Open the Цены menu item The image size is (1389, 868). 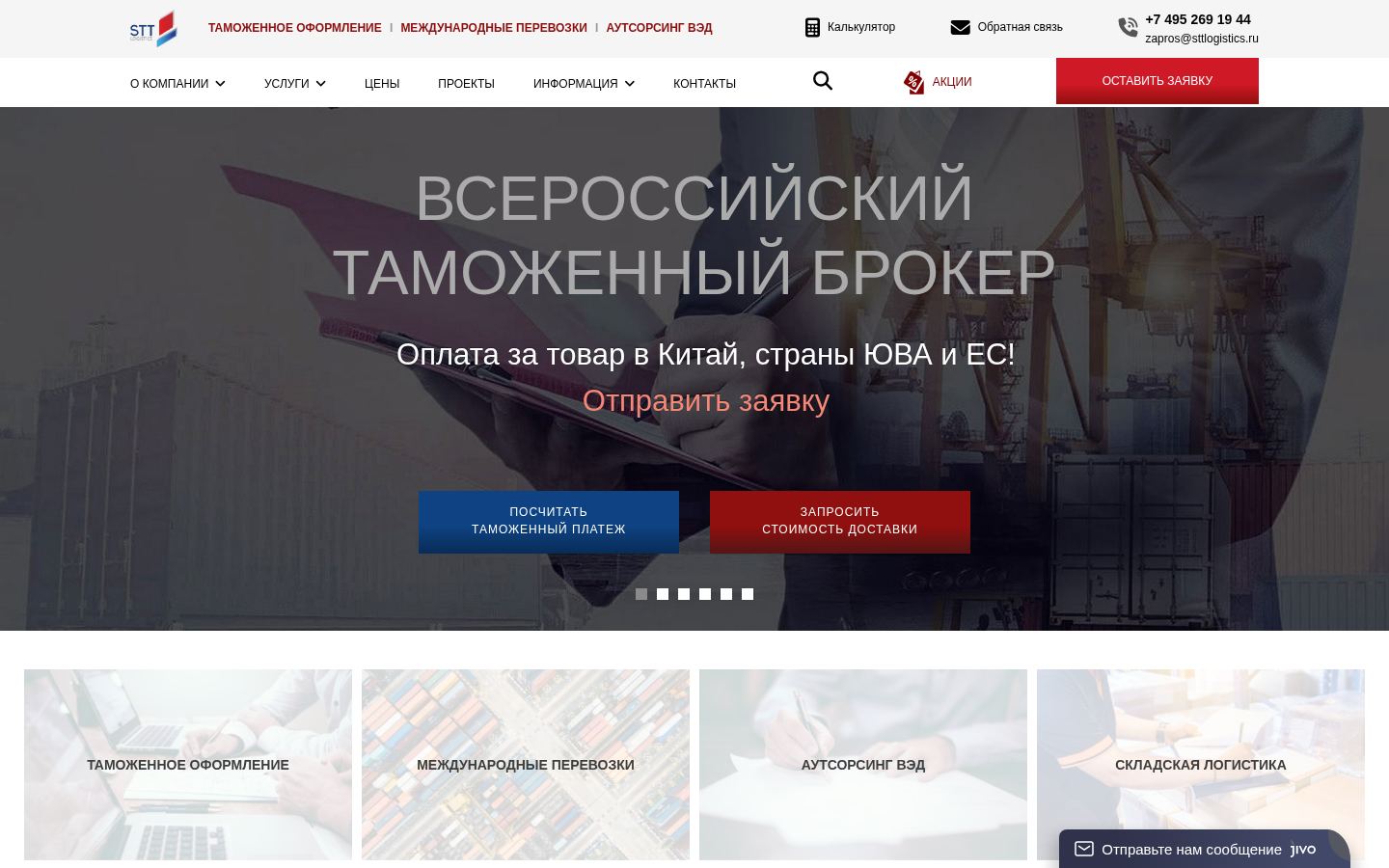[x=382, y=84]
